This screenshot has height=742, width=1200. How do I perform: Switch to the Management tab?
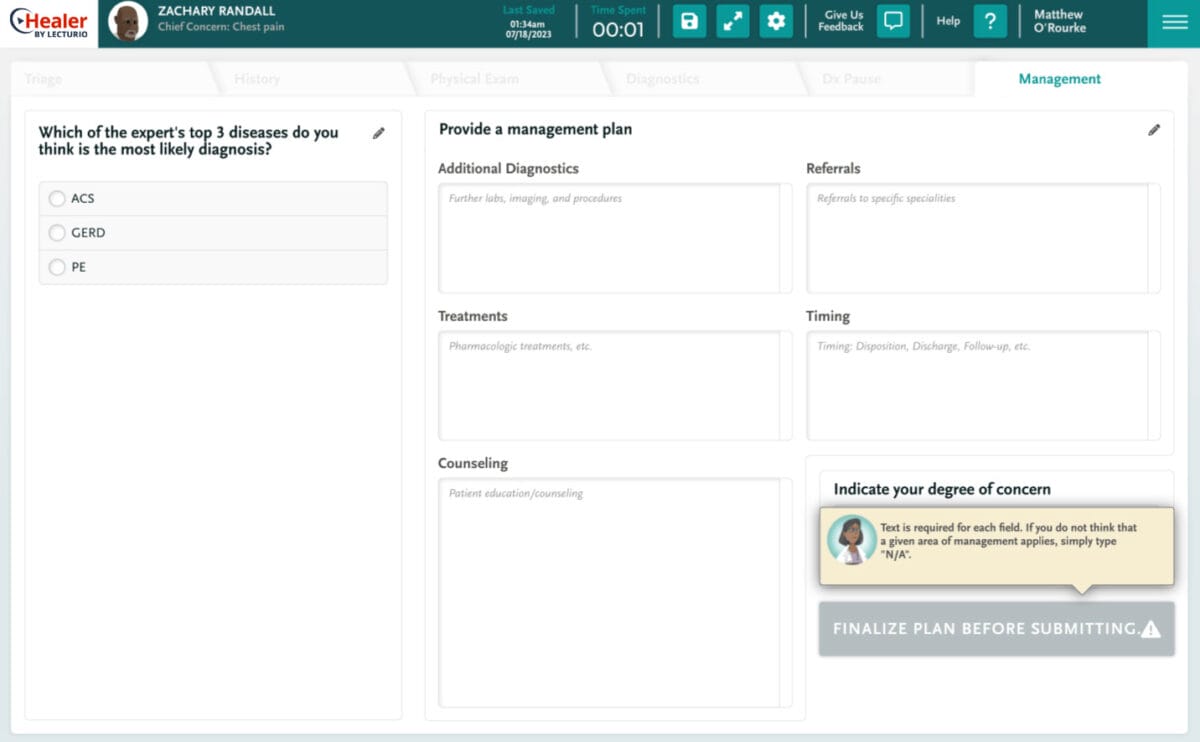pyautogui.click(x=1059, y=79)
